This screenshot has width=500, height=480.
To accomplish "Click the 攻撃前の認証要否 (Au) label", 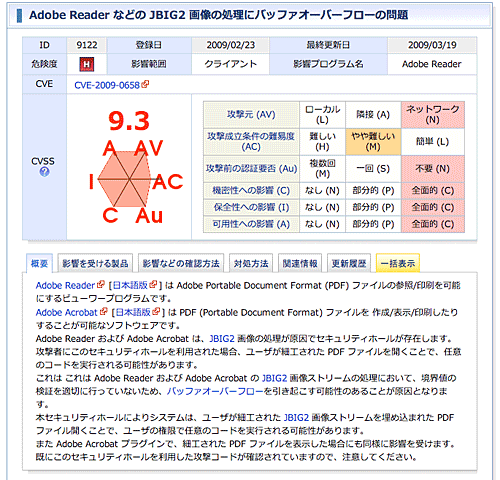I will coord(251,169).
